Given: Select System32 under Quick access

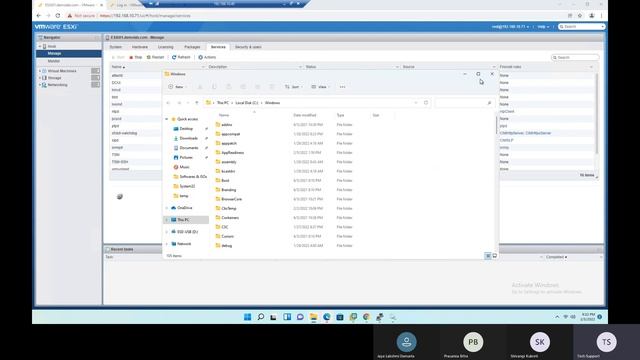Looking at the screenshot, I should coord(187,186).
